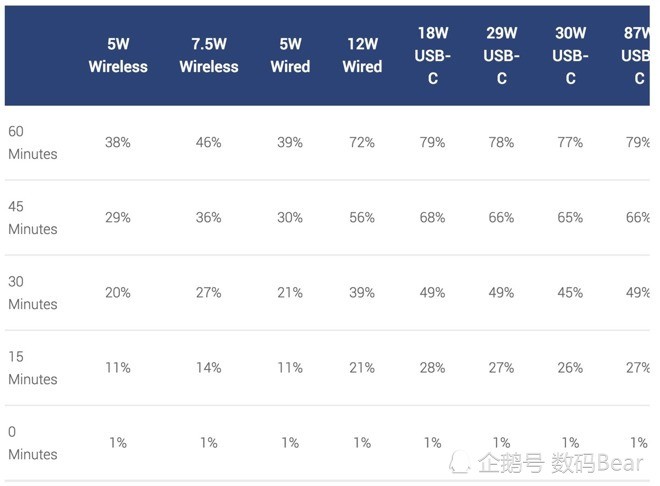The height and width of the screenshot is (486, 660).
Task: Select the 7.5W Wireless column header
Action: [209, 55]
